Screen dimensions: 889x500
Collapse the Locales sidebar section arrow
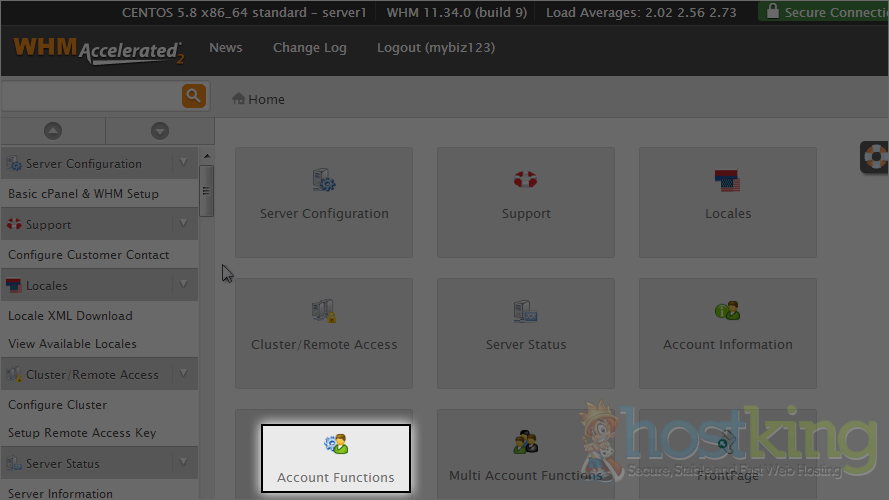pos(183,285)
